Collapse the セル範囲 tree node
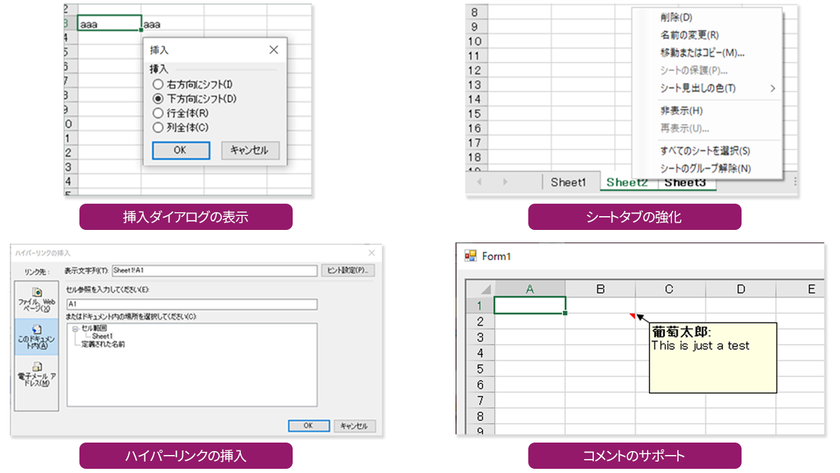 coord(75,328)
